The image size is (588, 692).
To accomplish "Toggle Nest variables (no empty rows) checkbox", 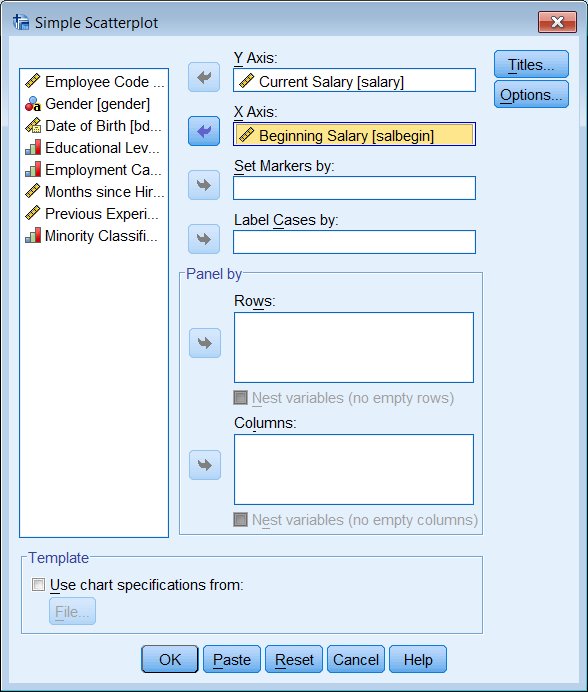I will click(240, 398).
